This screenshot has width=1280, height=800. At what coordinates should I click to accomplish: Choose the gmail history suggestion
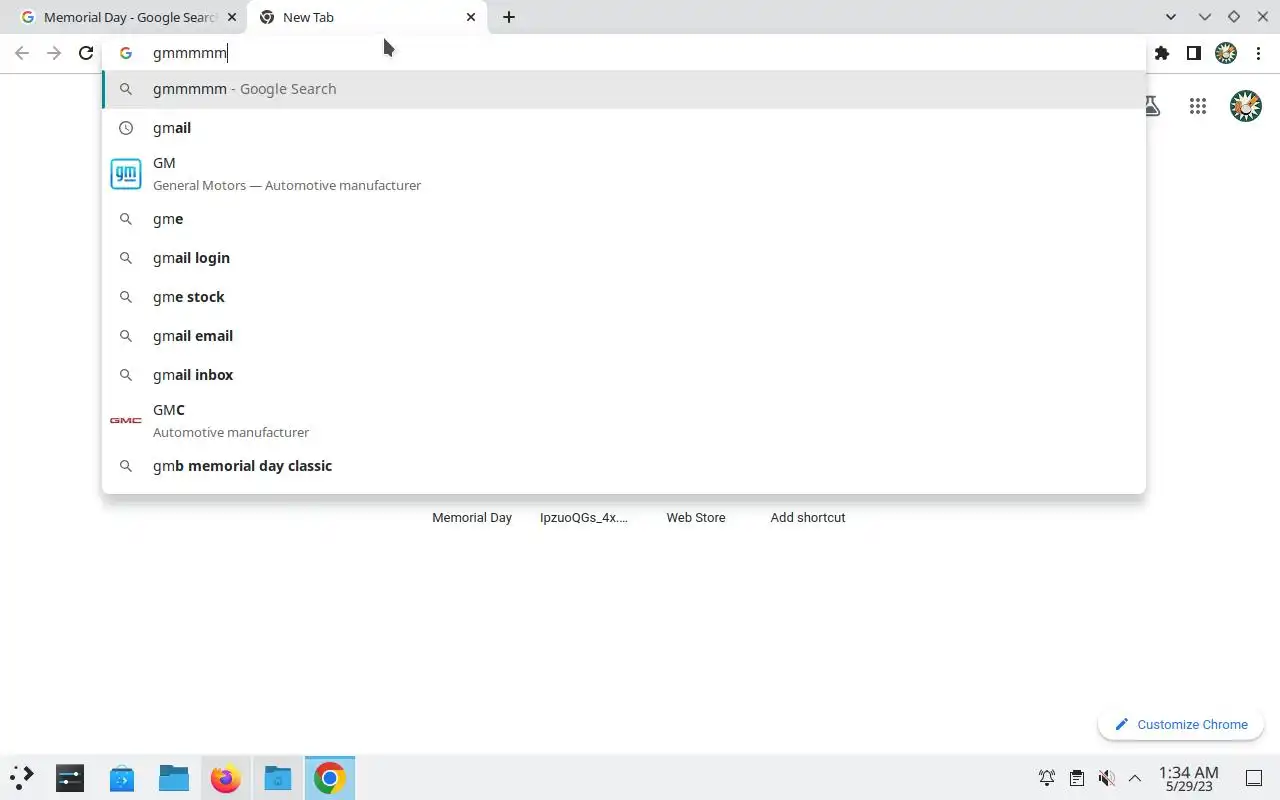[x=624, y=128]
